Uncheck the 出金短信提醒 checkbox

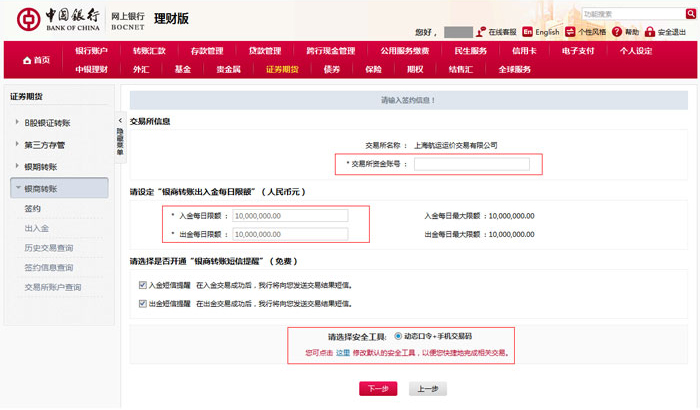(x=143, y=302)
